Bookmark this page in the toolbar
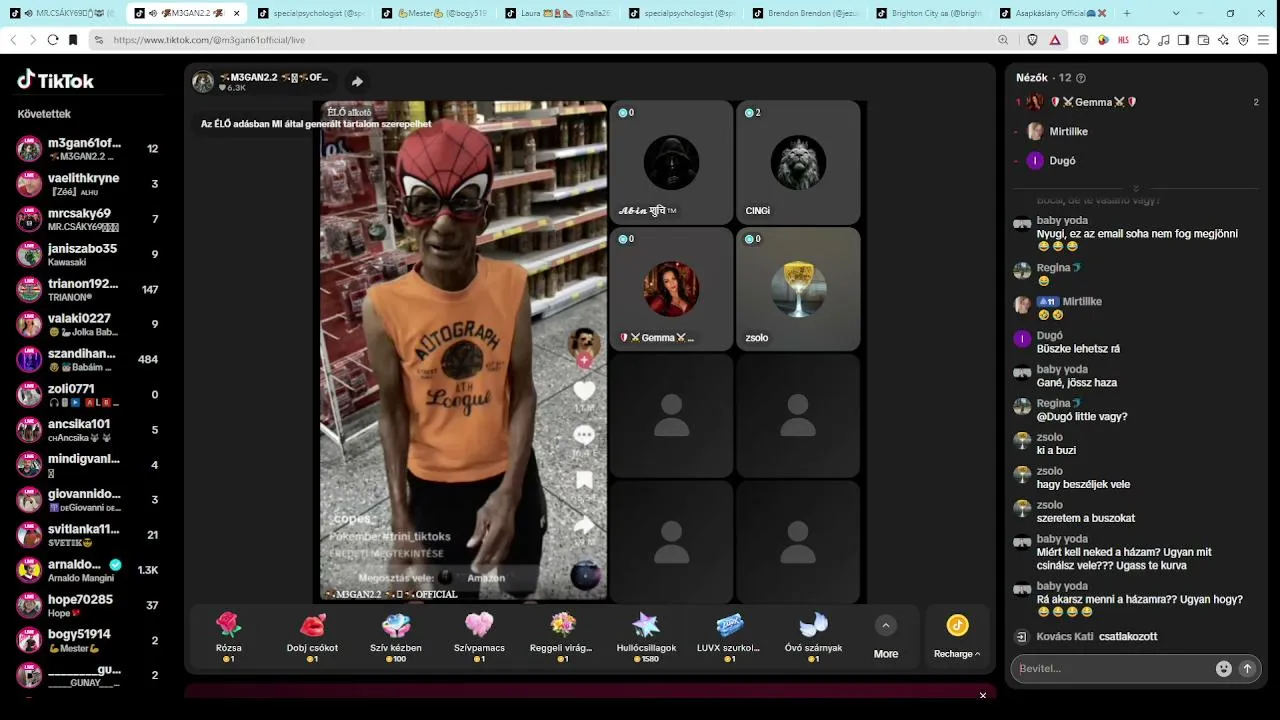This screenshot has height=720, width=1280. coord(73,40)
